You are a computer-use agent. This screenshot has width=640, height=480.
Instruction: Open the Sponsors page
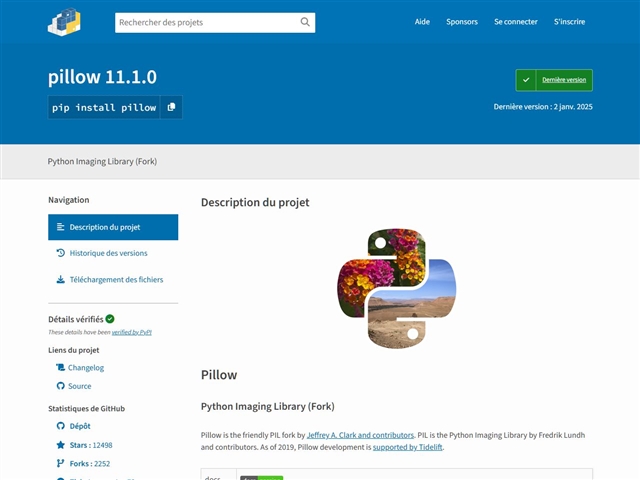462,22
